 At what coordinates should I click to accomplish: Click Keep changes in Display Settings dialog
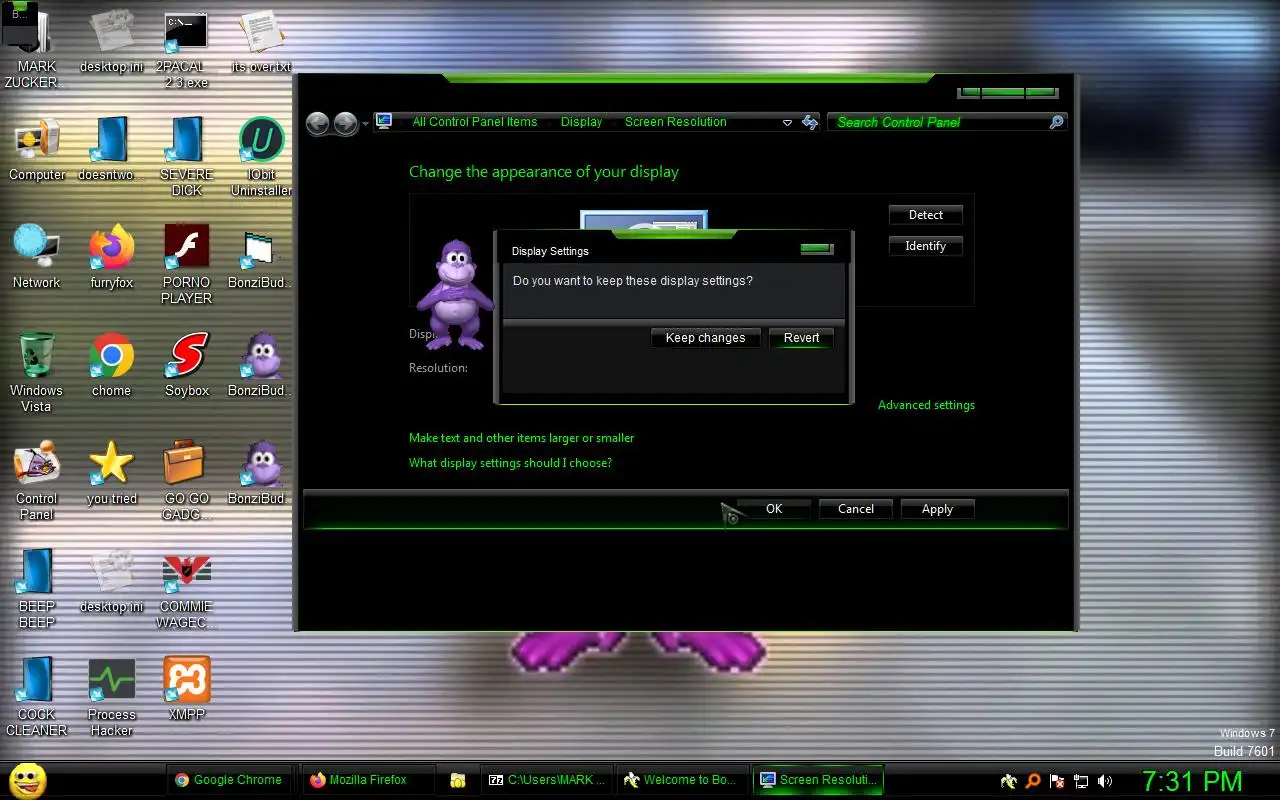[705, 338]
